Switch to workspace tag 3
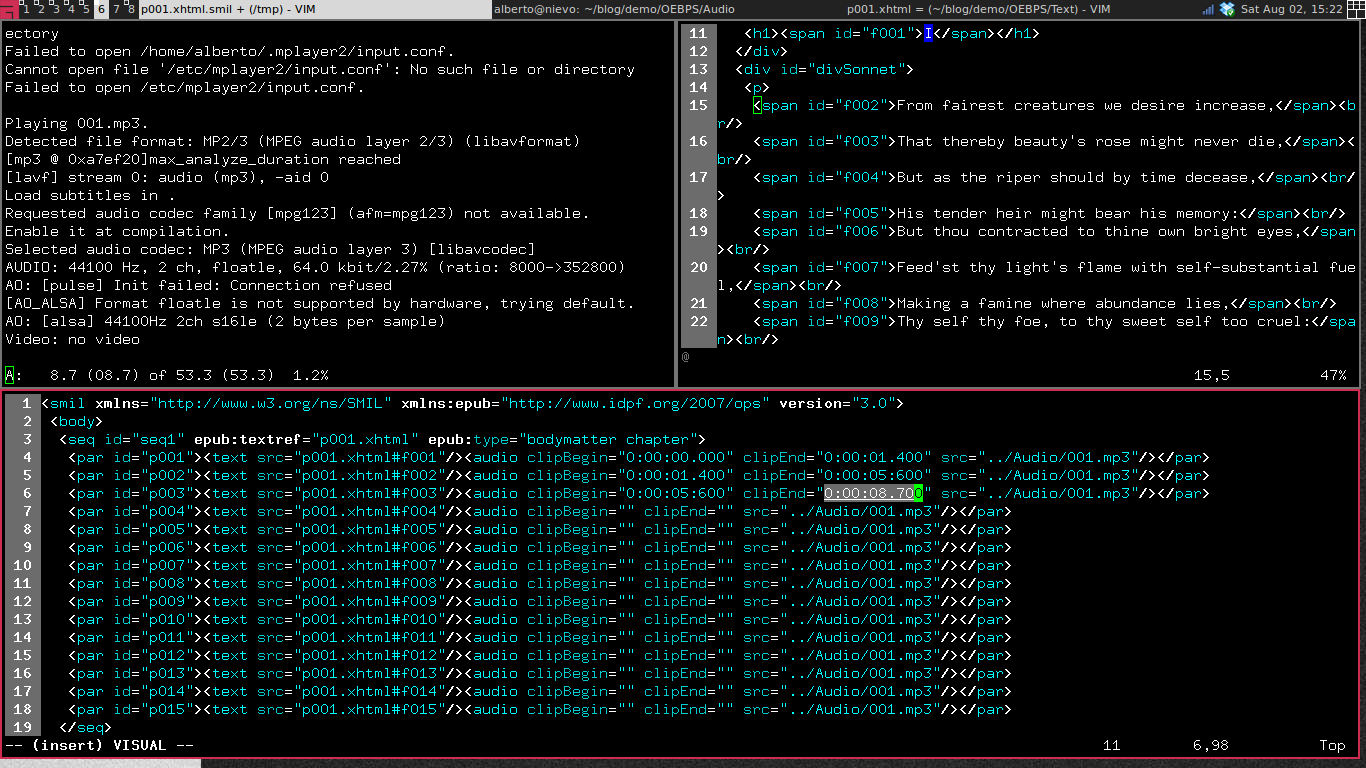The image size is (1366, 768). pos(55,9)
